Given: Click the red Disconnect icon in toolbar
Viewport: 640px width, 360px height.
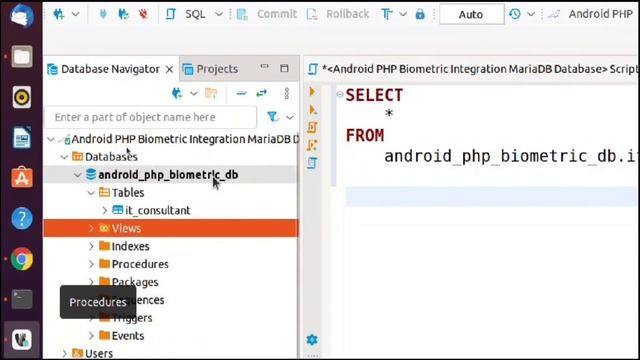Looking at the screenshot, I should click(x=143, y=14).
